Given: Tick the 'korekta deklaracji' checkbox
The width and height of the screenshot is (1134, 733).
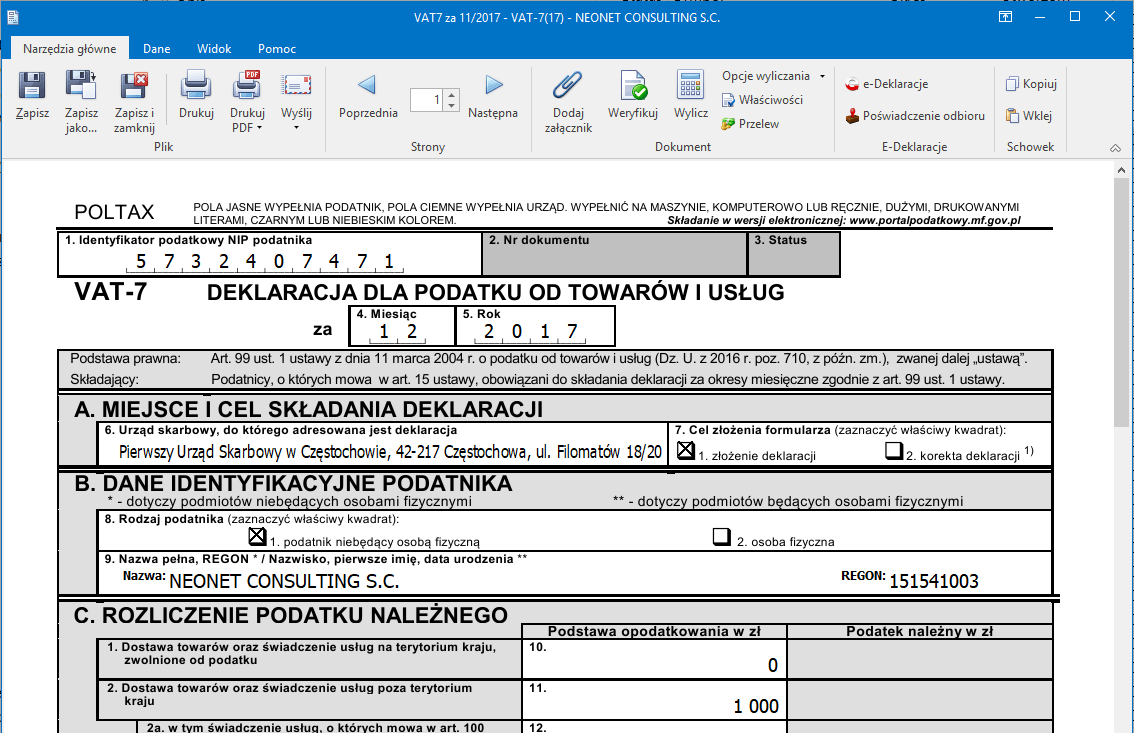Looking at the screenshot, I should 894,451.
